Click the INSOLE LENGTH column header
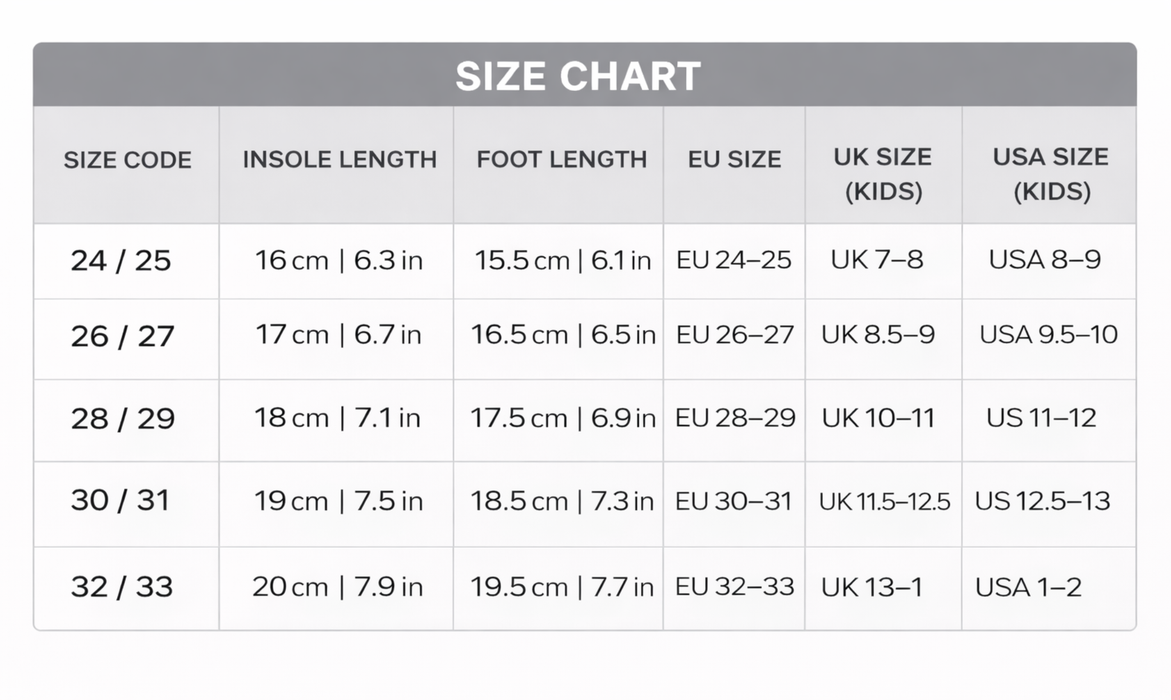Screen dimensions: 1171x700 (x=339, y=159)
